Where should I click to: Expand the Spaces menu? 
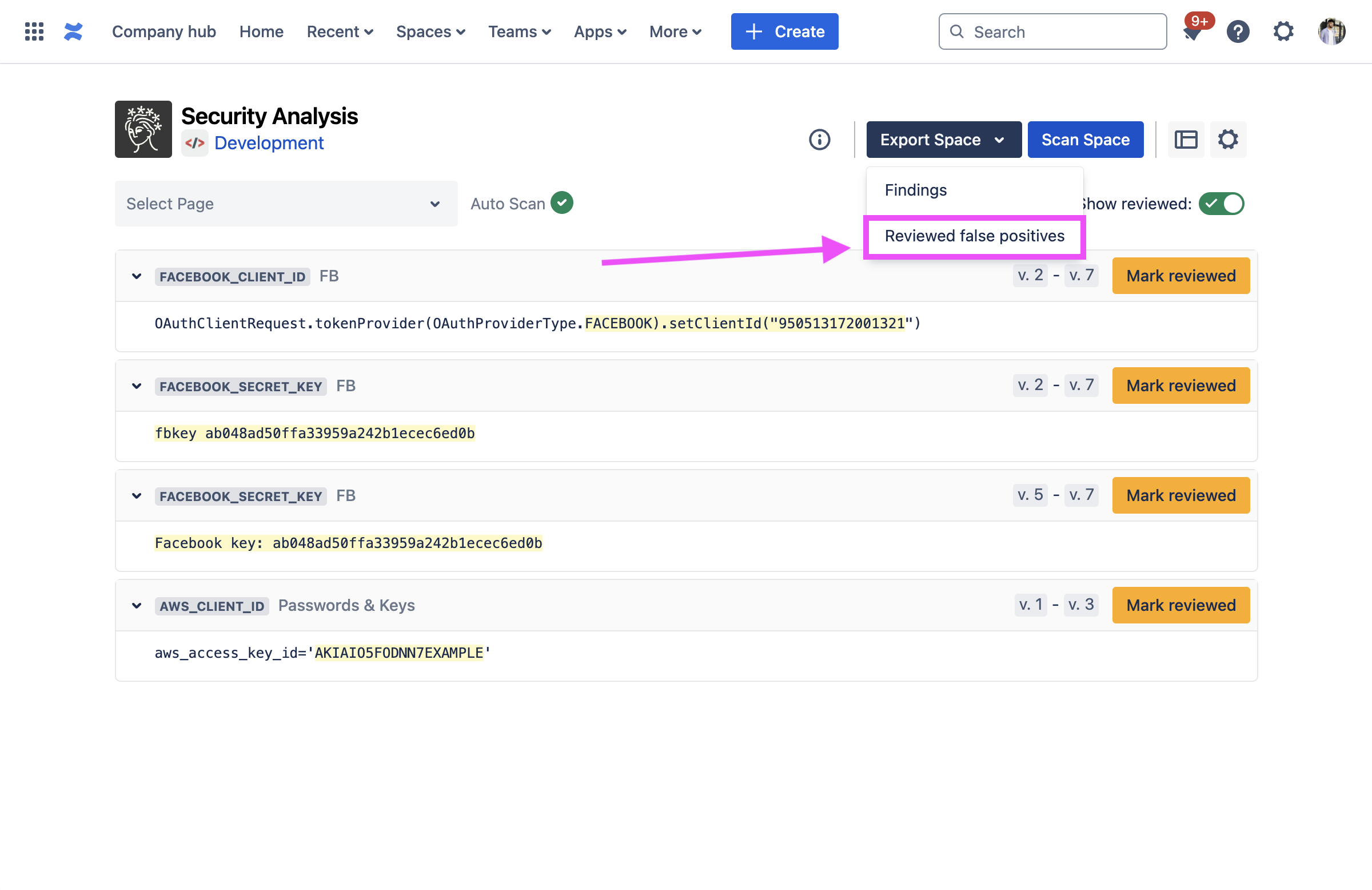point(430,31)
